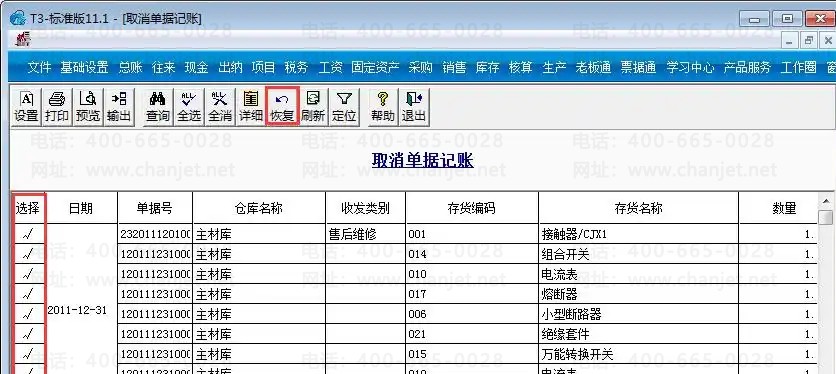Image resolution: width=836 pixels, height=374 pixels.
Task: Open the 固定资产 menu
Action: [x=375, y=67]
